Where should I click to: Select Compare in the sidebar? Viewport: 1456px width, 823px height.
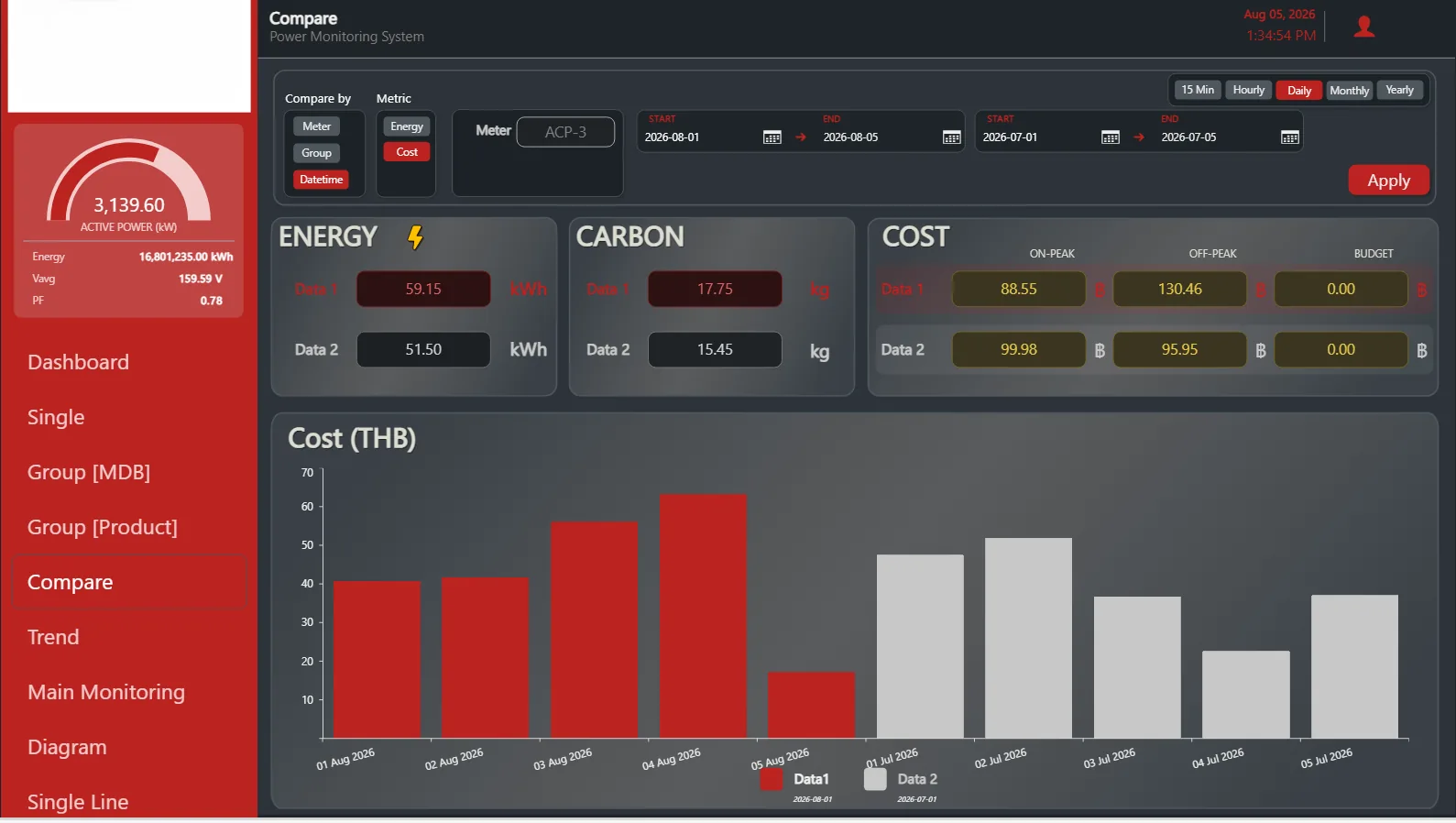[128, 582]
